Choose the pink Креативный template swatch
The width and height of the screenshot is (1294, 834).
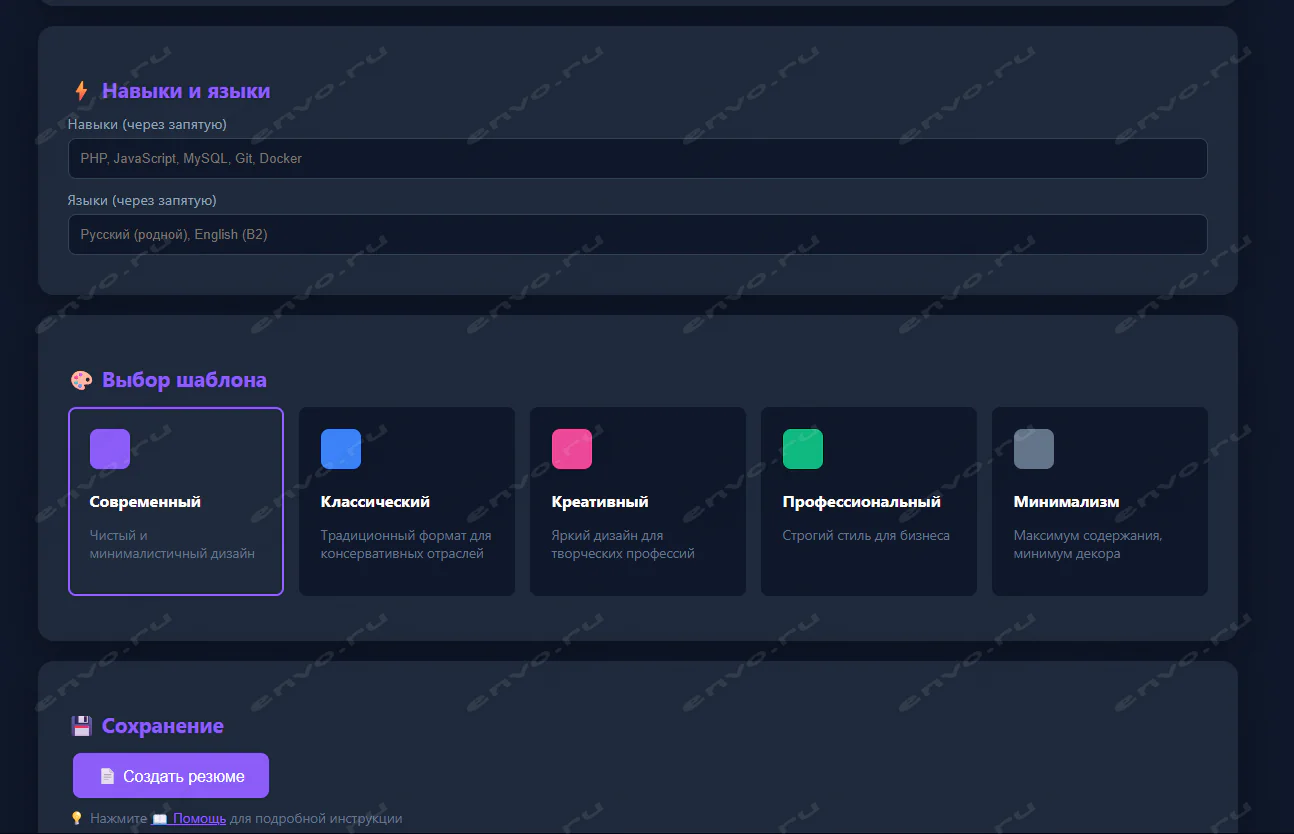click(x=572, y=449)
